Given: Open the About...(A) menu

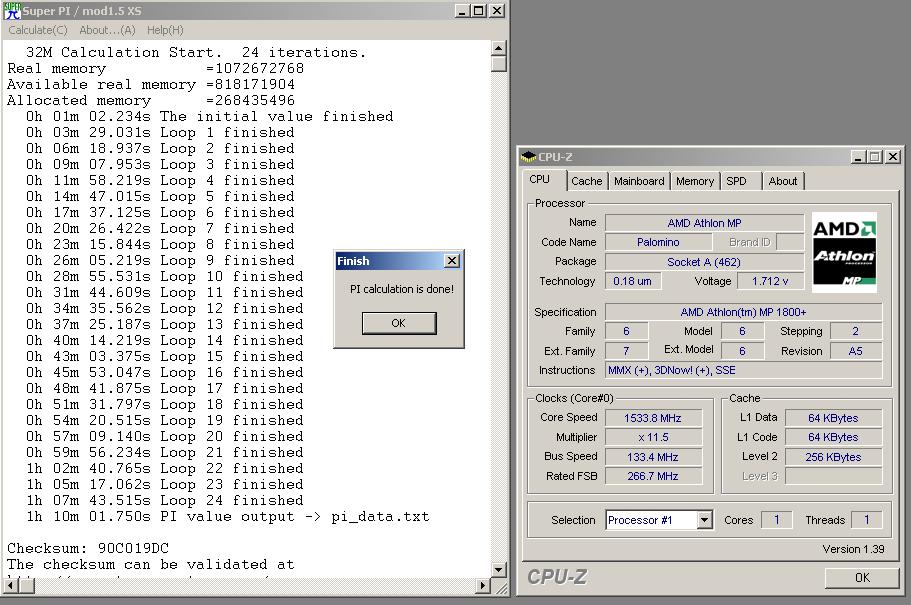Looking at the screenshot, I should (107, 30).
